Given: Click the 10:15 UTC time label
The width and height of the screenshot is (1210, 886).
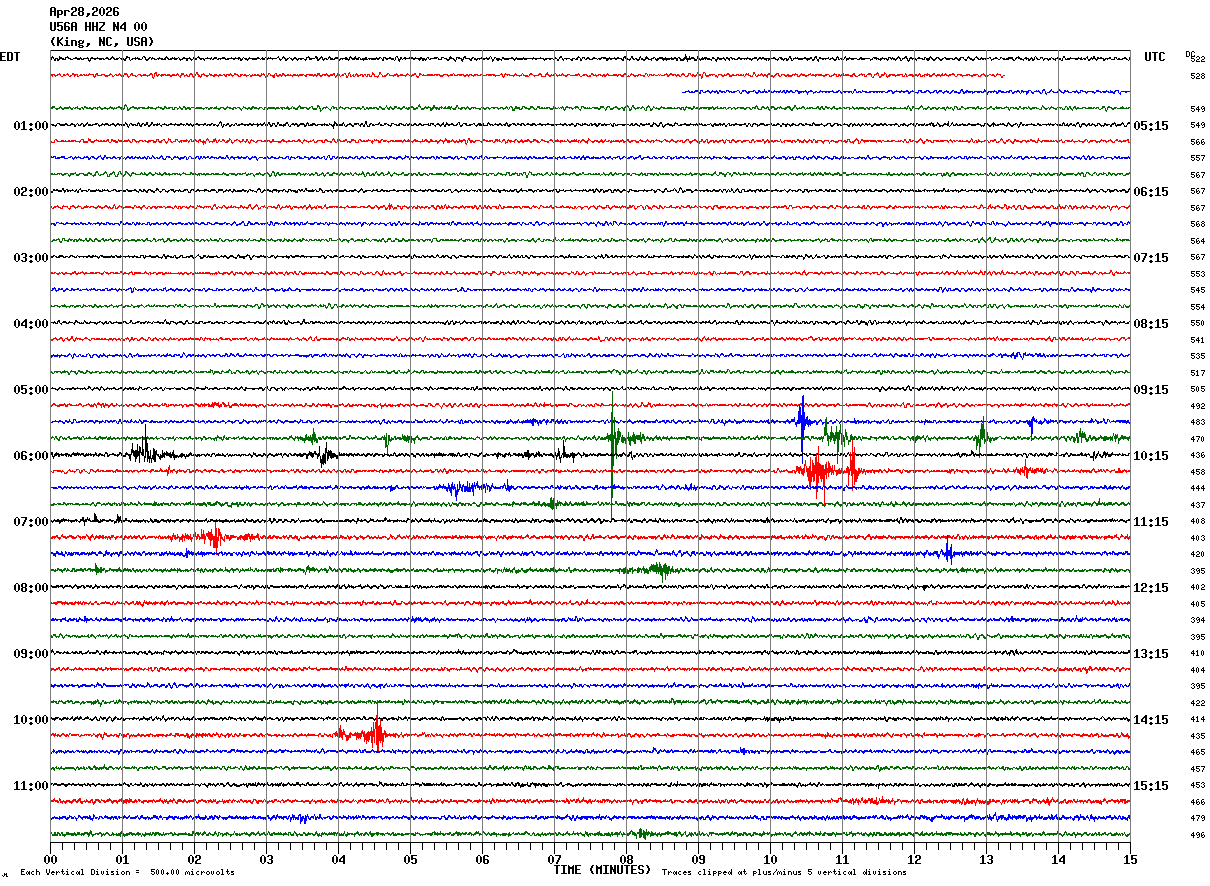Looking at the screenshot, I should [x=1151, y=456].
